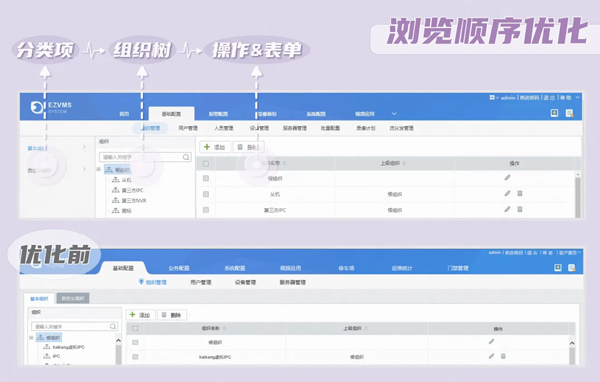Switch to the 自定义组织 gray tab
This screenshot has height=382, width=600.
(x=73, y=298)
